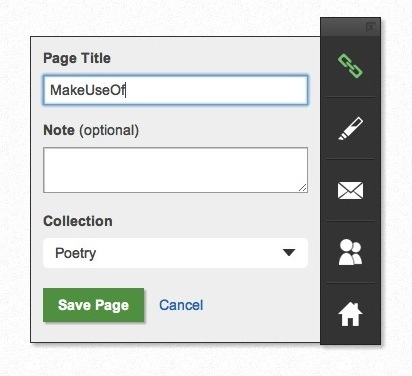The image size is (412, 376).
Task: Click inside the Note text area
Action: pyautogui.click(x=175, y=170)
